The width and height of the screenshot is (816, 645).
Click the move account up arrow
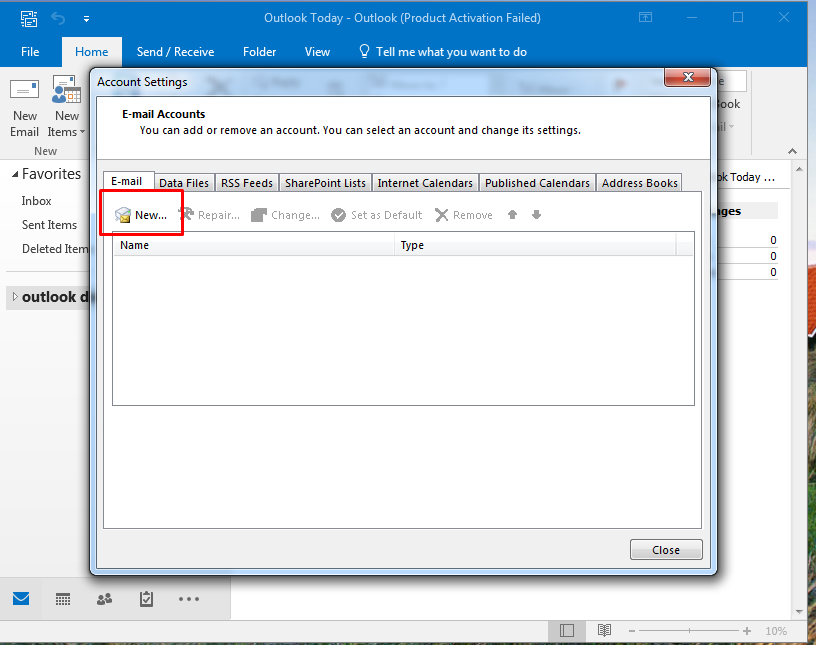512,214
